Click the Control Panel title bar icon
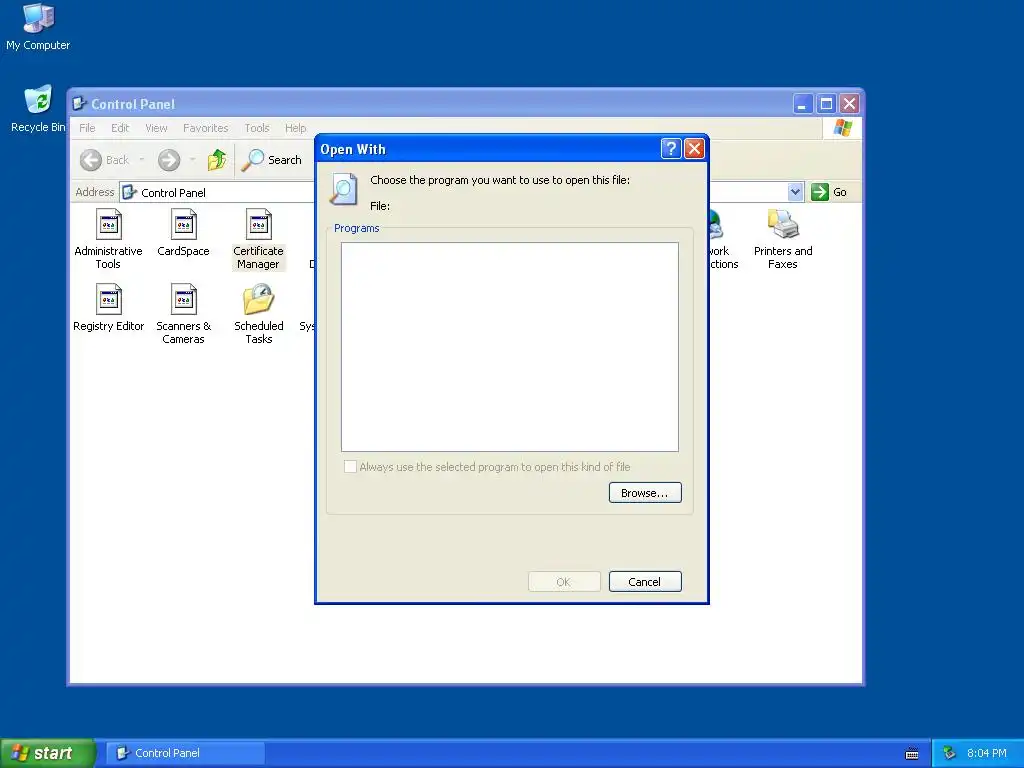The height and width of the screenshot is (768, 1024). (x=80, y=104)
